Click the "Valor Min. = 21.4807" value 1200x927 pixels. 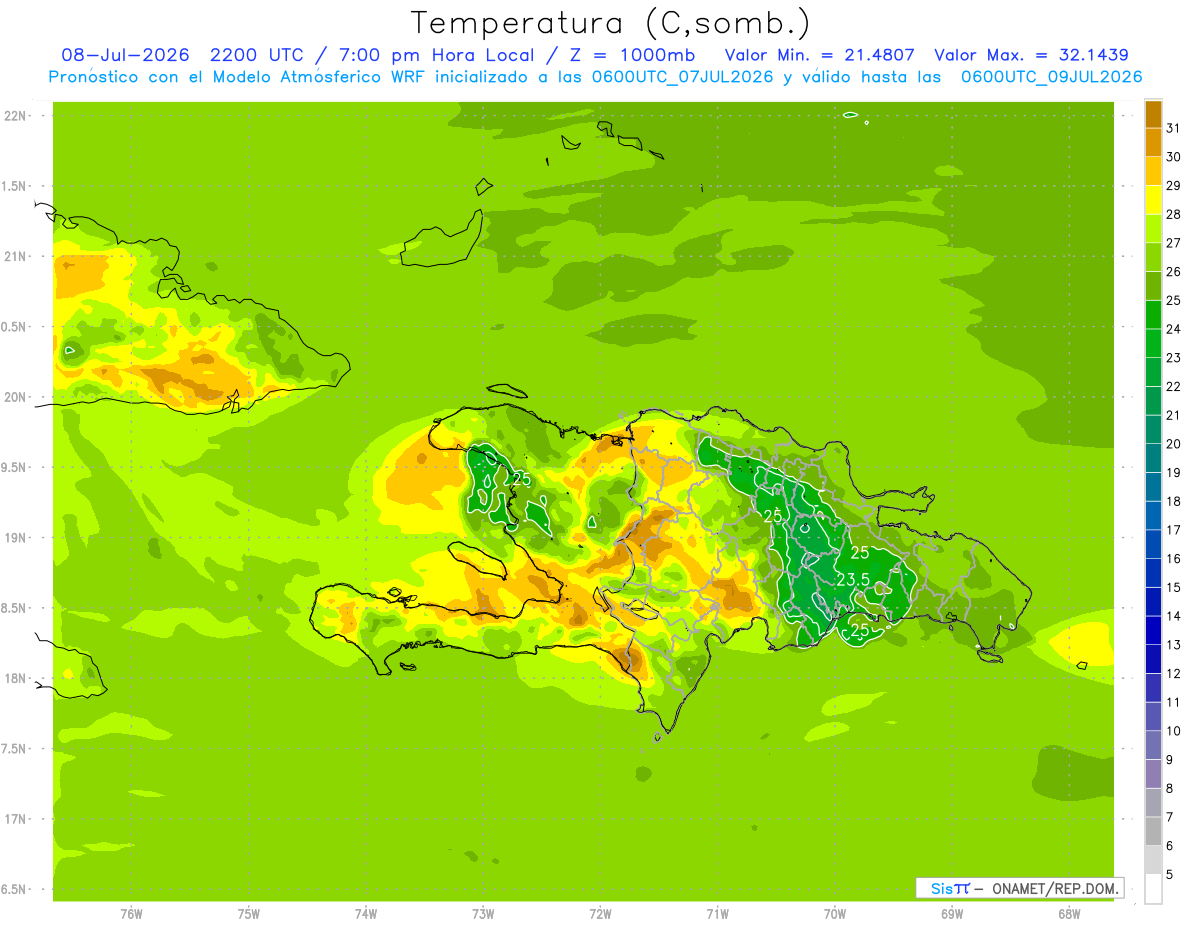(x=818, y=55)
